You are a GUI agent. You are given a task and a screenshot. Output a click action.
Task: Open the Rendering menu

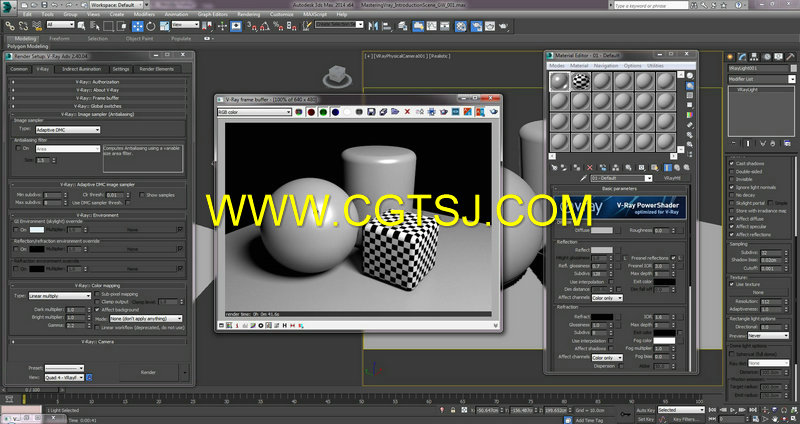(x=248, y=14)
